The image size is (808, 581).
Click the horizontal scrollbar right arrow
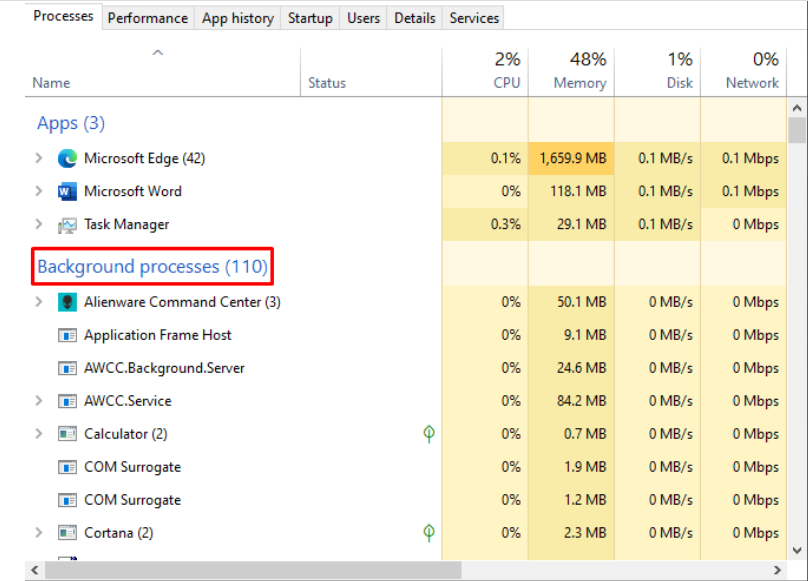click(x=777, y=570)
